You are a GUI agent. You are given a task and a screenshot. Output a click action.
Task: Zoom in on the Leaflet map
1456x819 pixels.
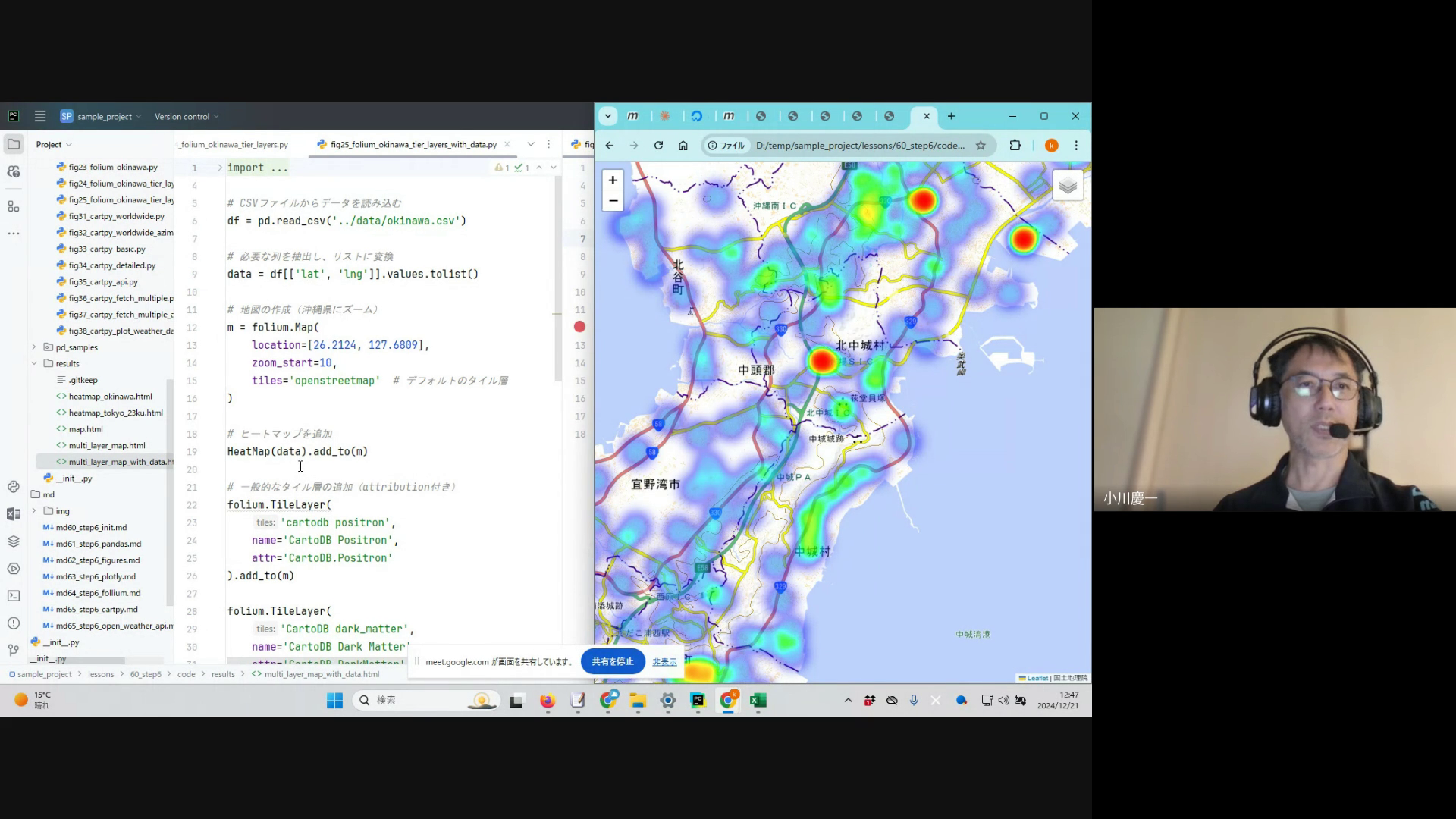pos(613,180)
